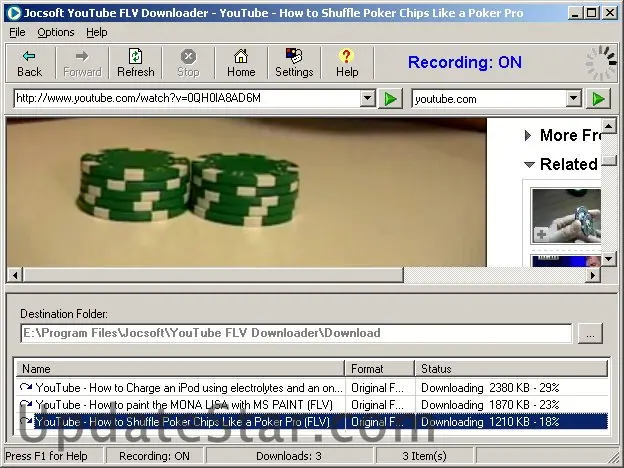
Task: Open the File menu
Action: (x=18, y=32)
